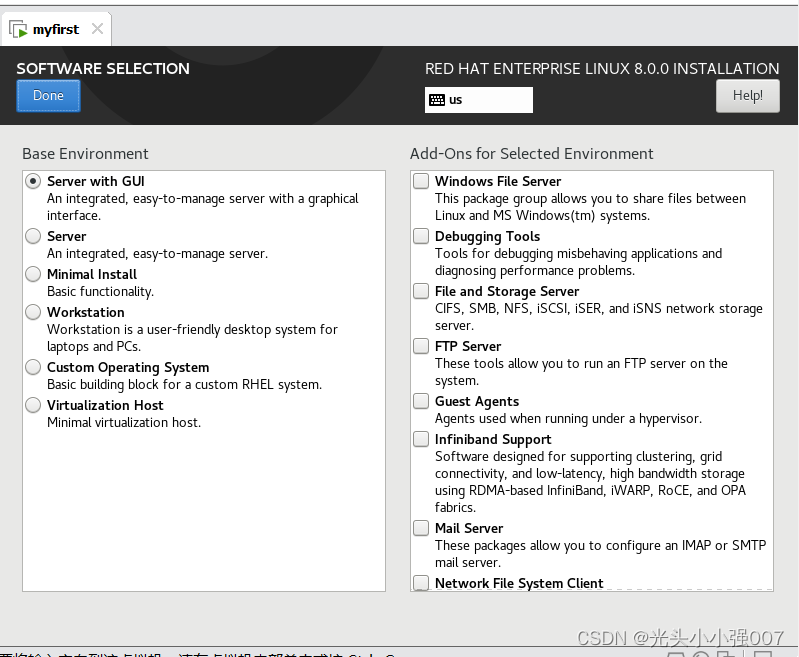Enable the Mail Server checkbox
This screenshot has height=657, width=799.
(x=421, y=529)
